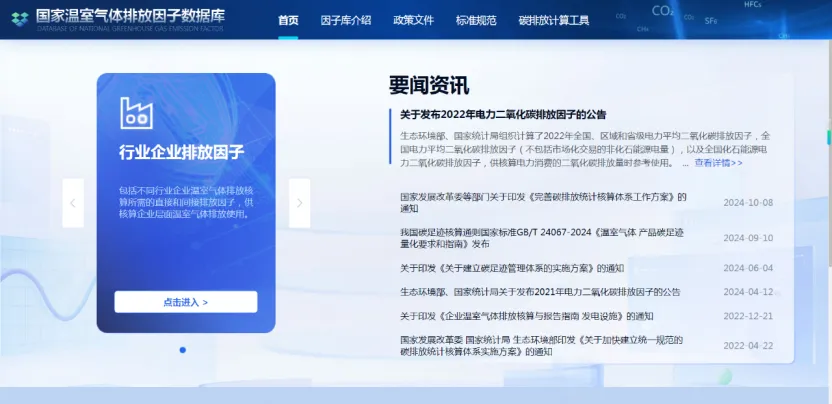Click the database logo icon in header
The image size is (832, 404).
(20, 18)
